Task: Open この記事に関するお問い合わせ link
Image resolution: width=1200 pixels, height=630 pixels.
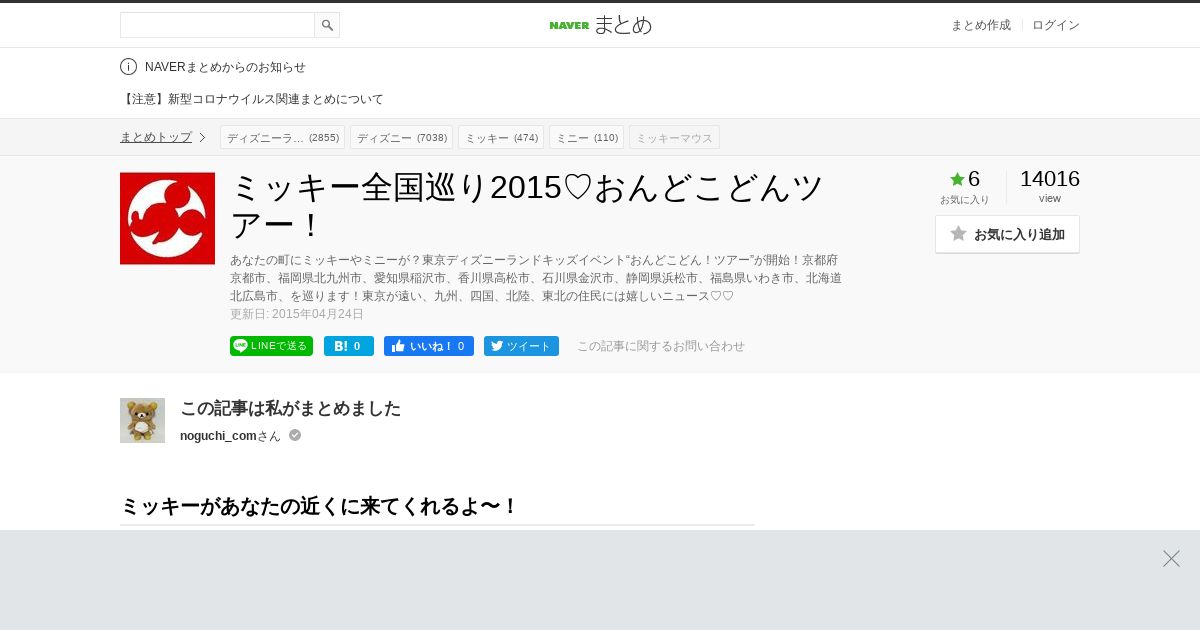Action: pos(661,346)
